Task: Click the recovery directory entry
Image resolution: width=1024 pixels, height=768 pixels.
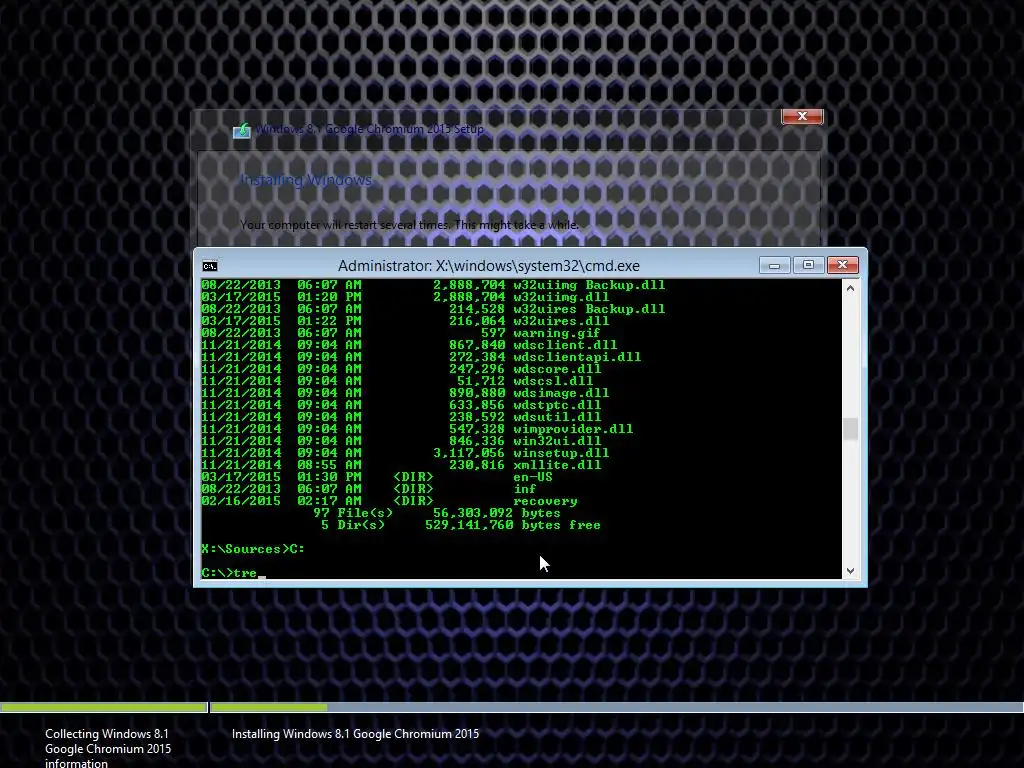Action: (389, 501)
